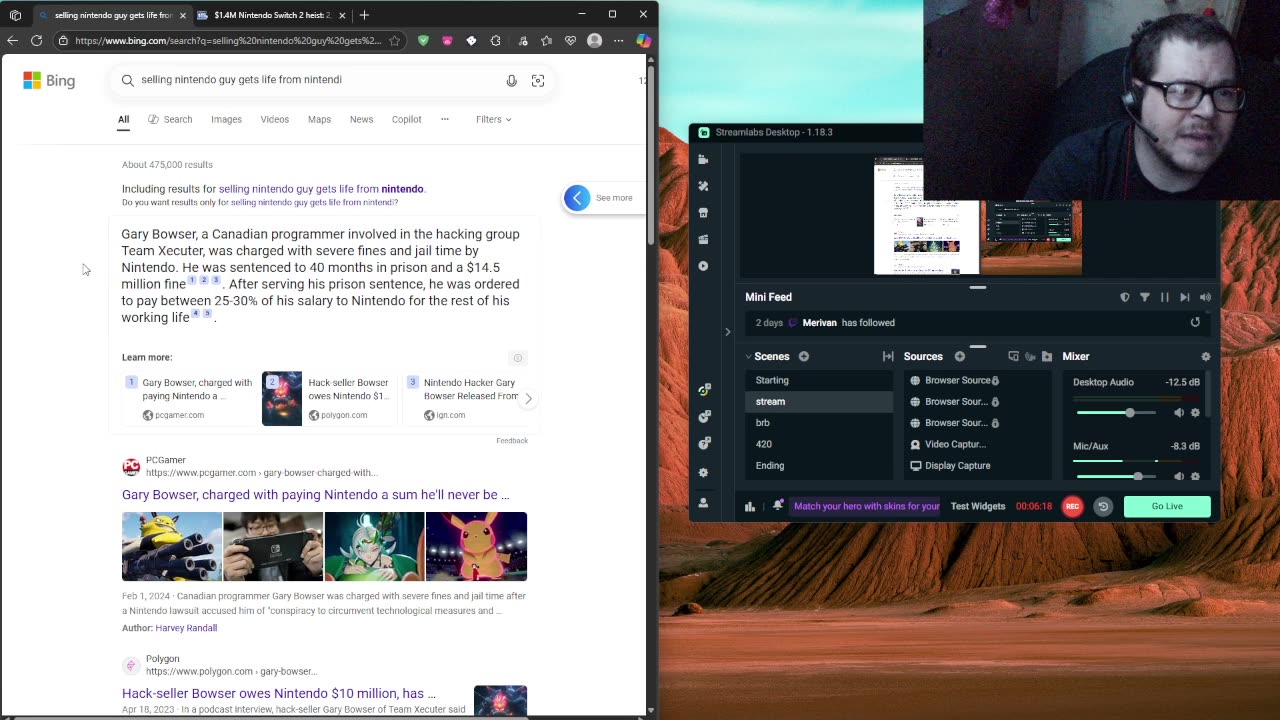Viewport: 1280px width, 720px height.
Task: Switch to Bing Images tab
Action: [x=226, y=119]
